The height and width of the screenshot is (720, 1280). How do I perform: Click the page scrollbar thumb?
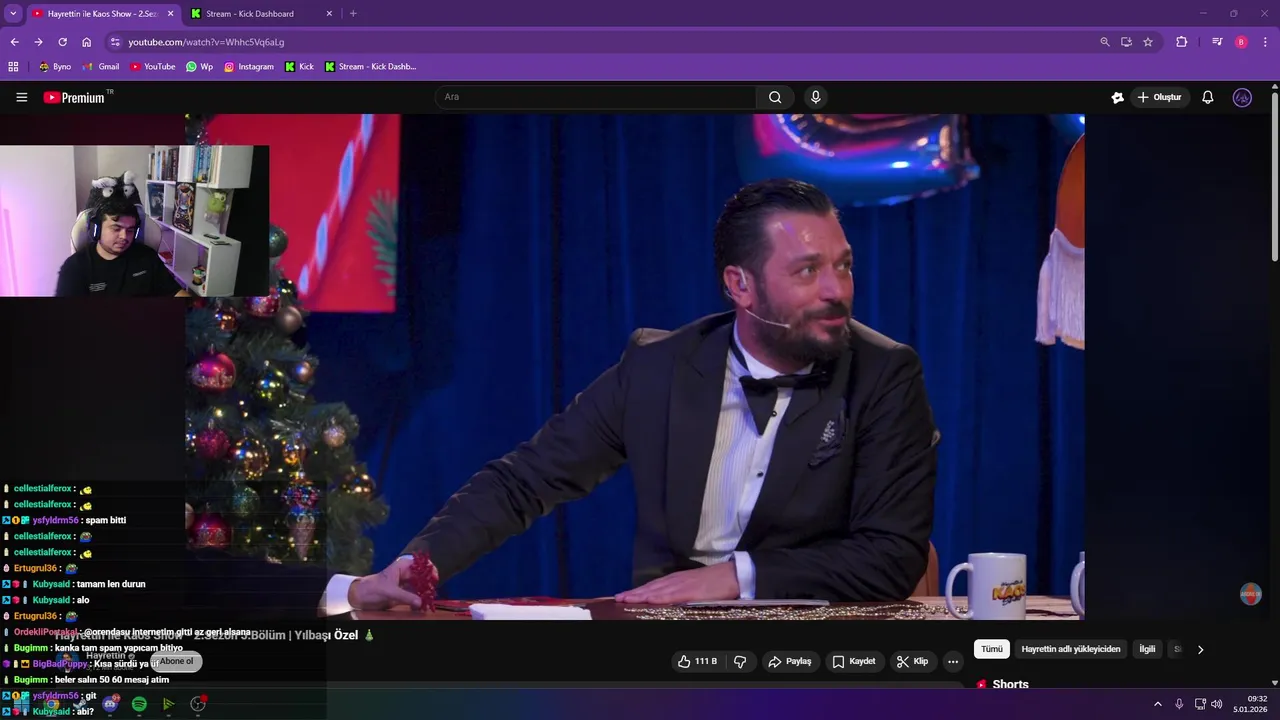(1274, 175)
